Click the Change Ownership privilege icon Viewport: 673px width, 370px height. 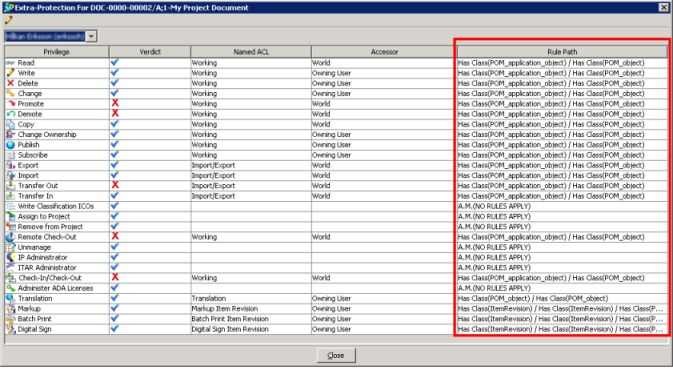(x=10, y=134)
